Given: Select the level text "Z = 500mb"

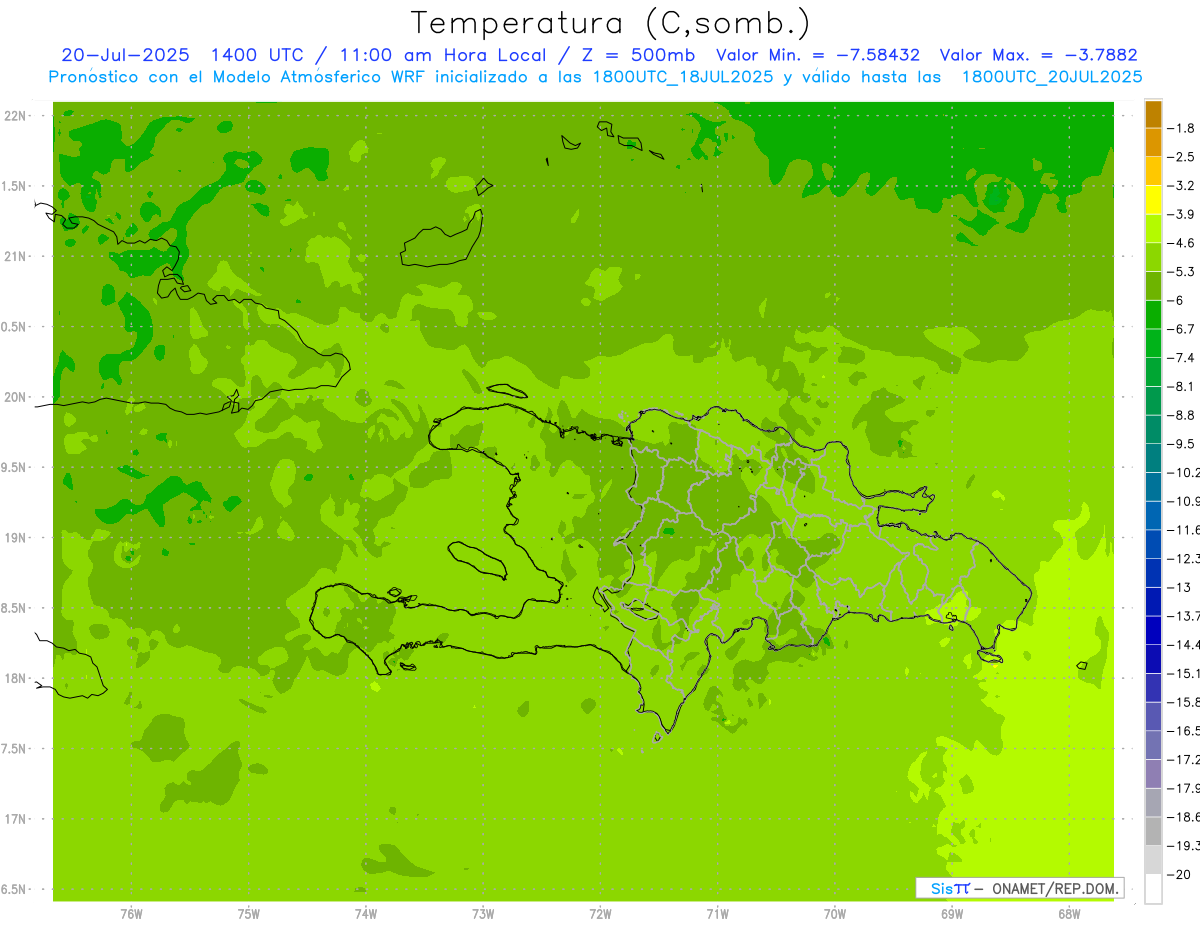Looking at the screenshot, I should click(x=638, y=56).
